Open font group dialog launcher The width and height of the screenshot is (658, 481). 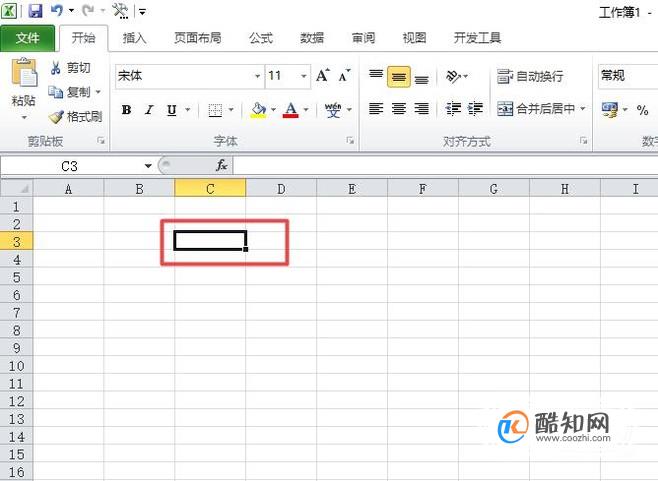(350, 141)
